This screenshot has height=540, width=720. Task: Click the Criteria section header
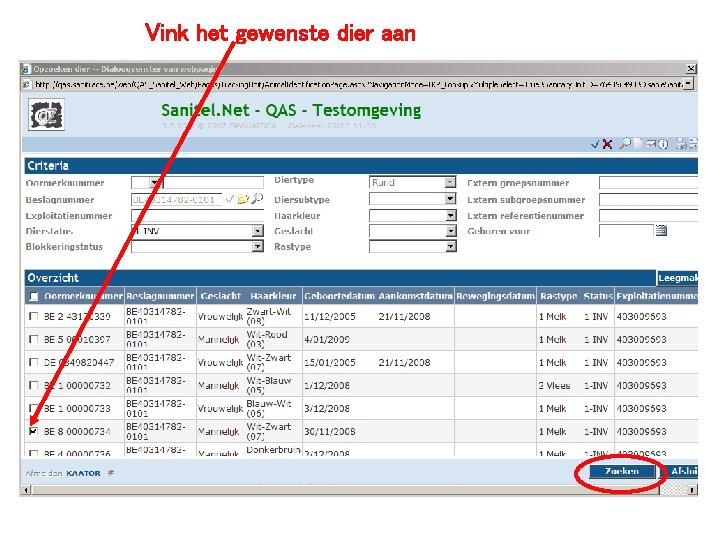pyautogui.click(x=361, y=166)
